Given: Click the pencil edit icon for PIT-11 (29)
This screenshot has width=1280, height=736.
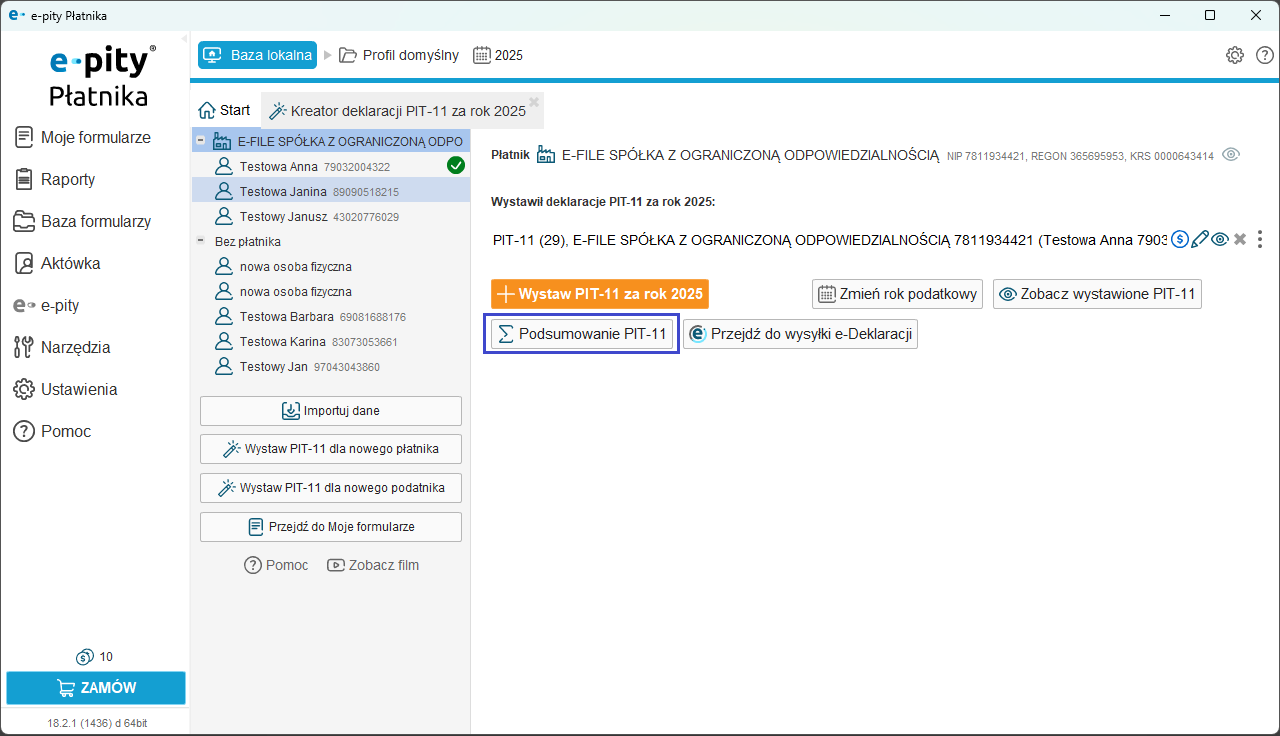Looking at the screenshot, I should point(1200,240).
